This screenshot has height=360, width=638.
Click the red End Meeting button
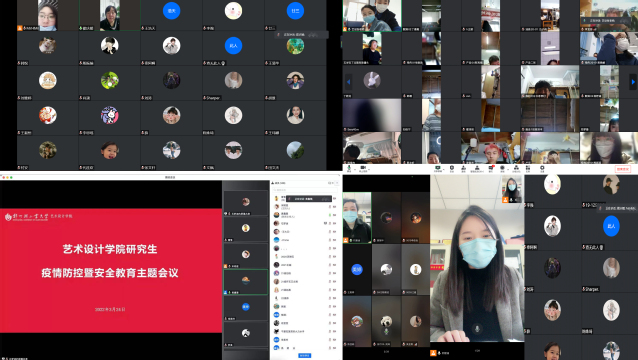tap(623, 168)
